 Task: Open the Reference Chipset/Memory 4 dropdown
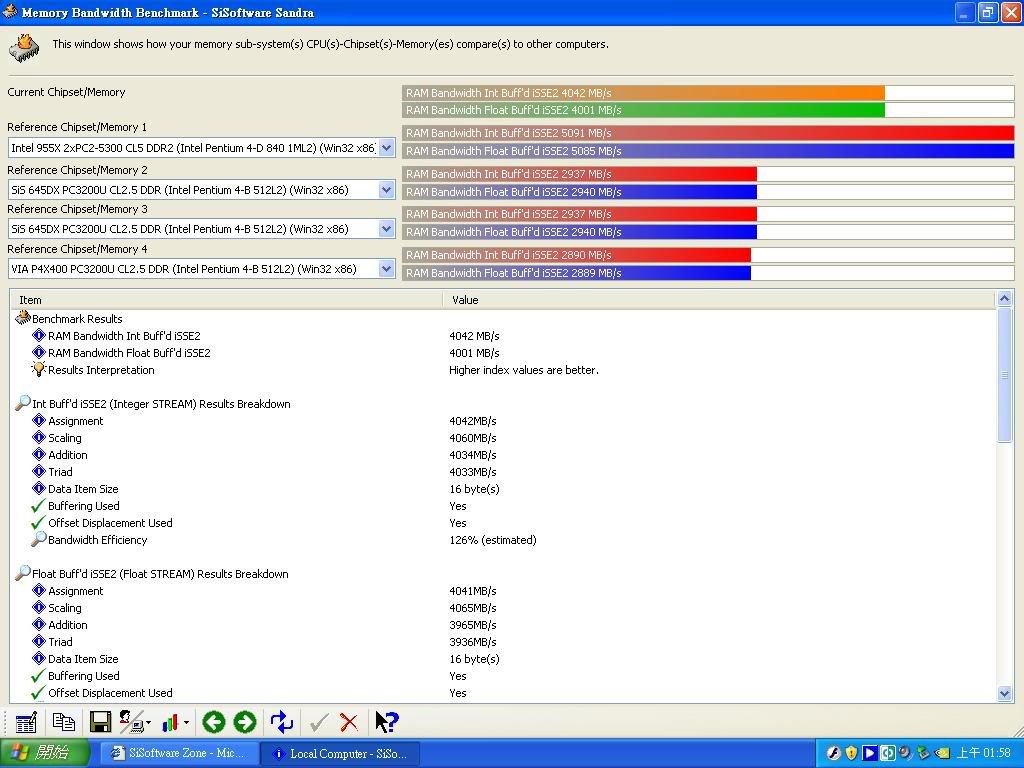(387, 269)
